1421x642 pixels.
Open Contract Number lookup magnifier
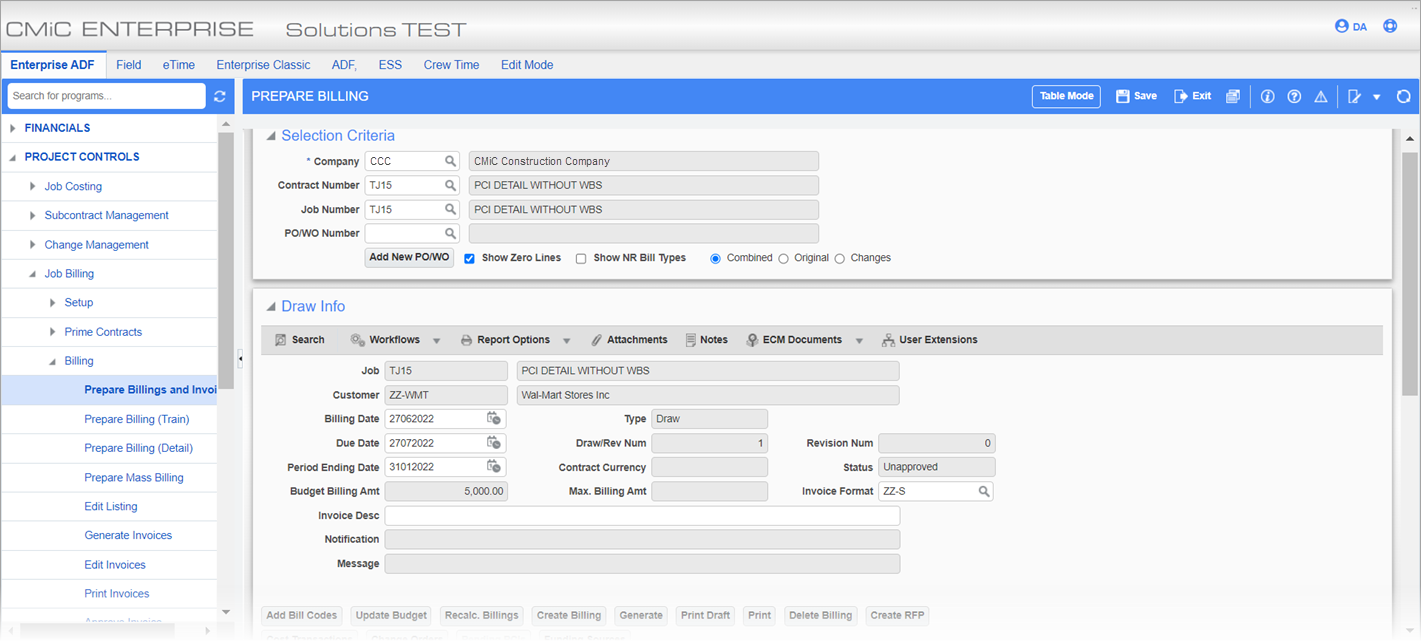point(451,185)
